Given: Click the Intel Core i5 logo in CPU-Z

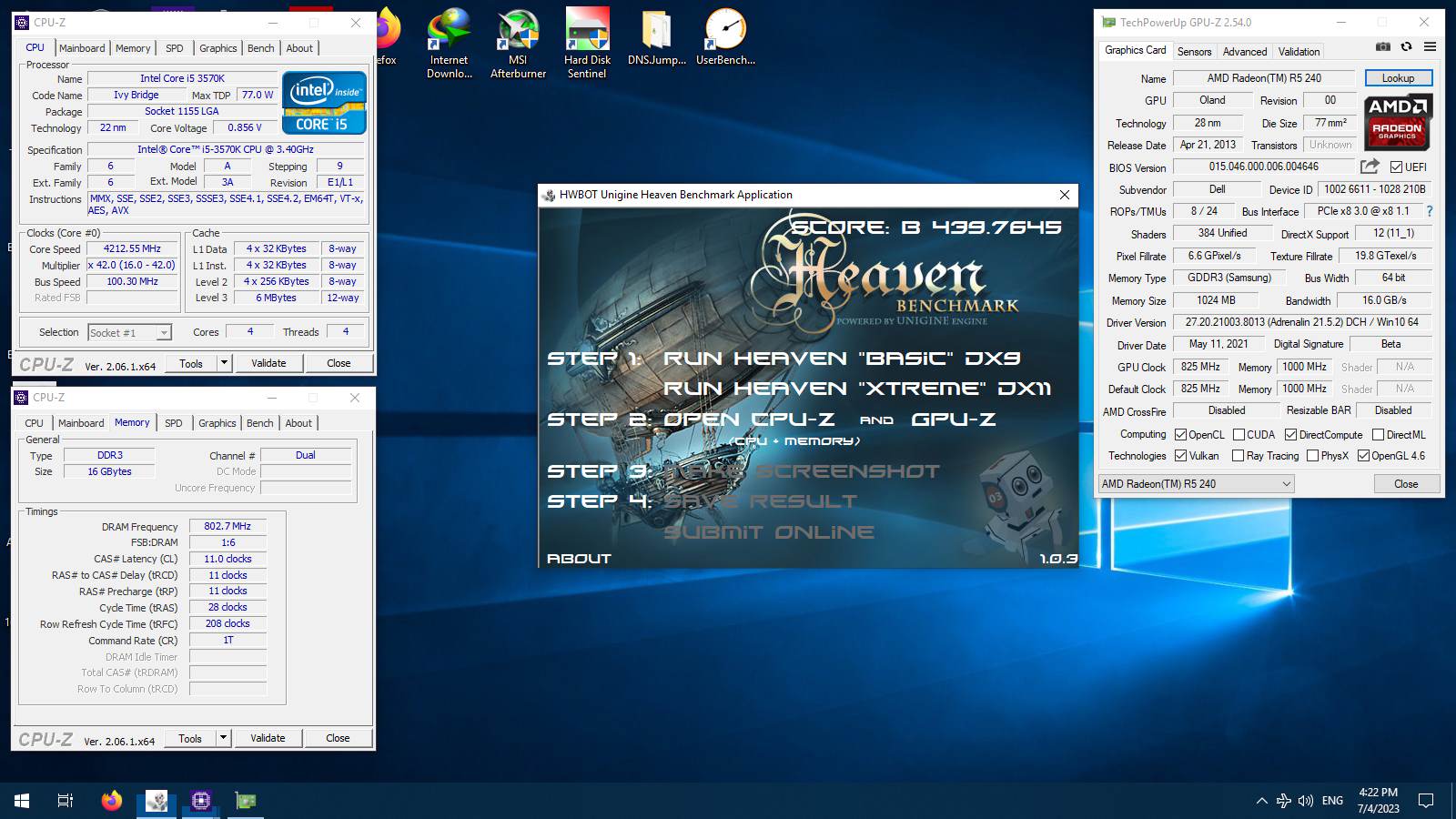Looking at the screenshot, I should pyautogui.click(x=324, y=104).
